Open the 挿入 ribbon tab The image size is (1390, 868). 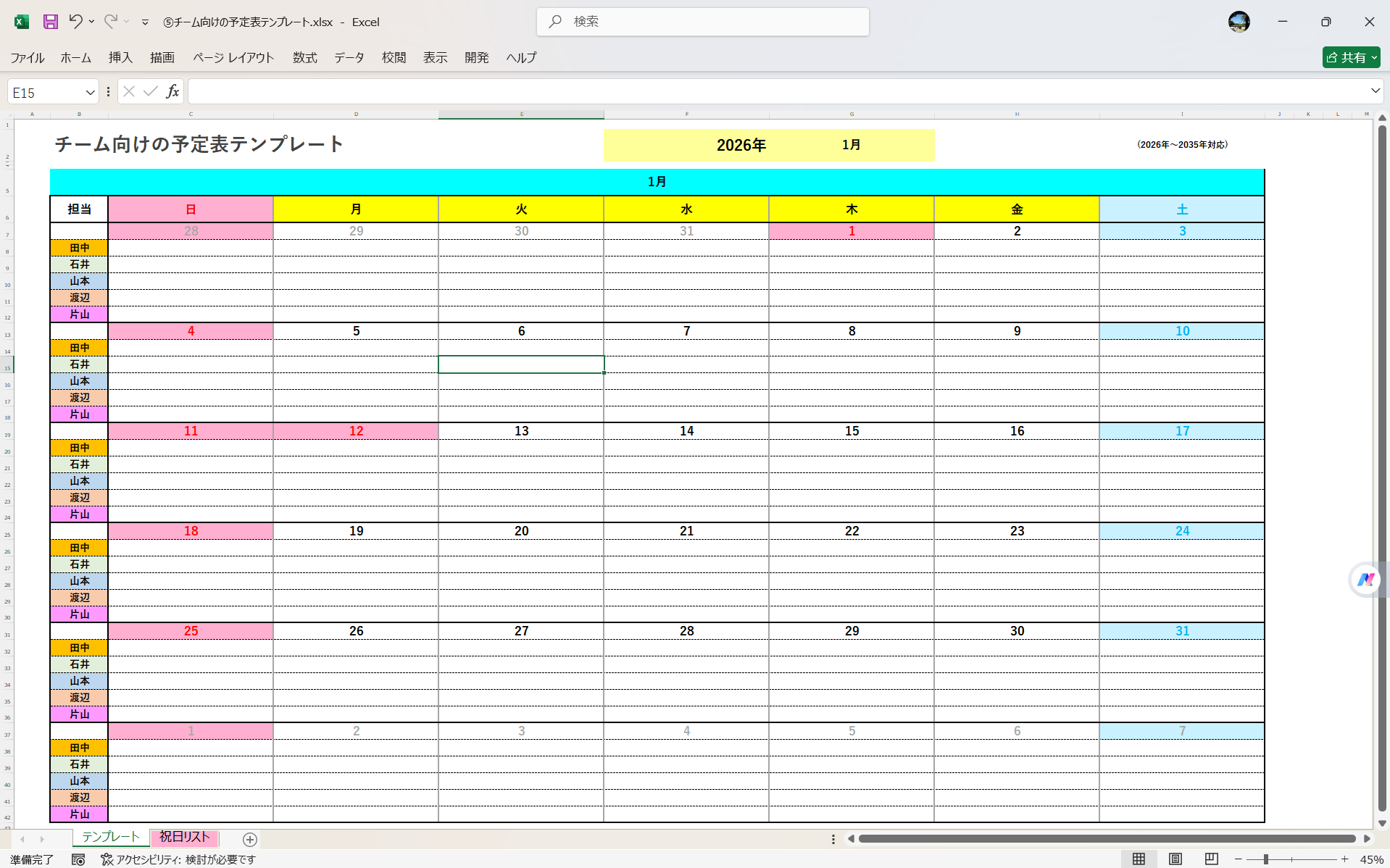[120, 57]
